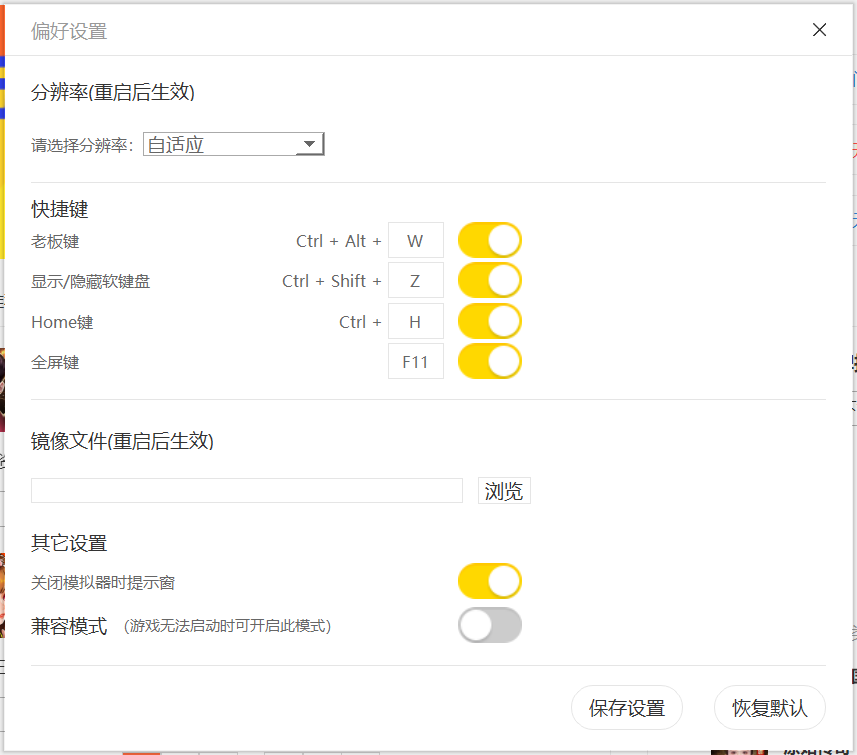
Task: Disable the 老板键 hotkey toggle
Action: [489, 240]
